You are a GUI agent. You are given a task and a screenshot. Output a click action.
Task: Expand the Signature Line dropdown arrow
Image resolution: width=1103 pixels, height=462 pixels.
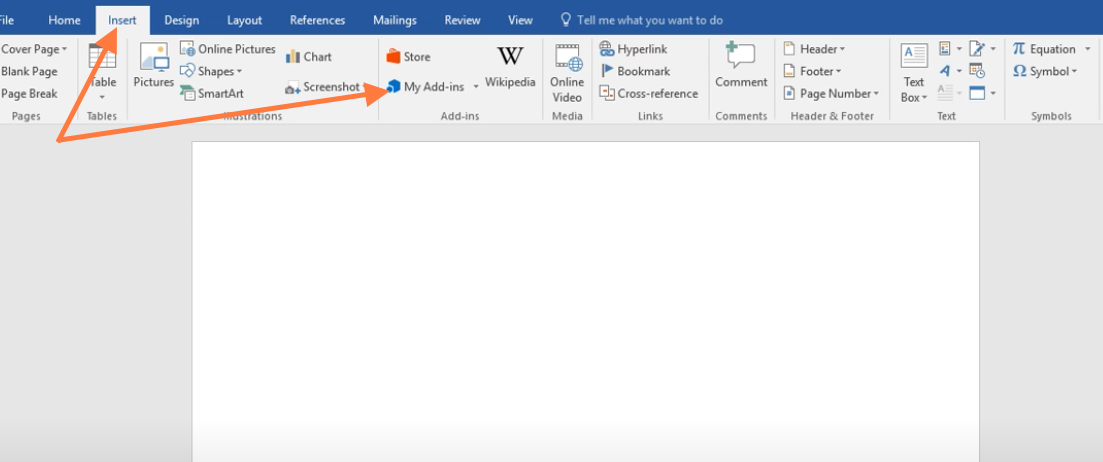993,49
